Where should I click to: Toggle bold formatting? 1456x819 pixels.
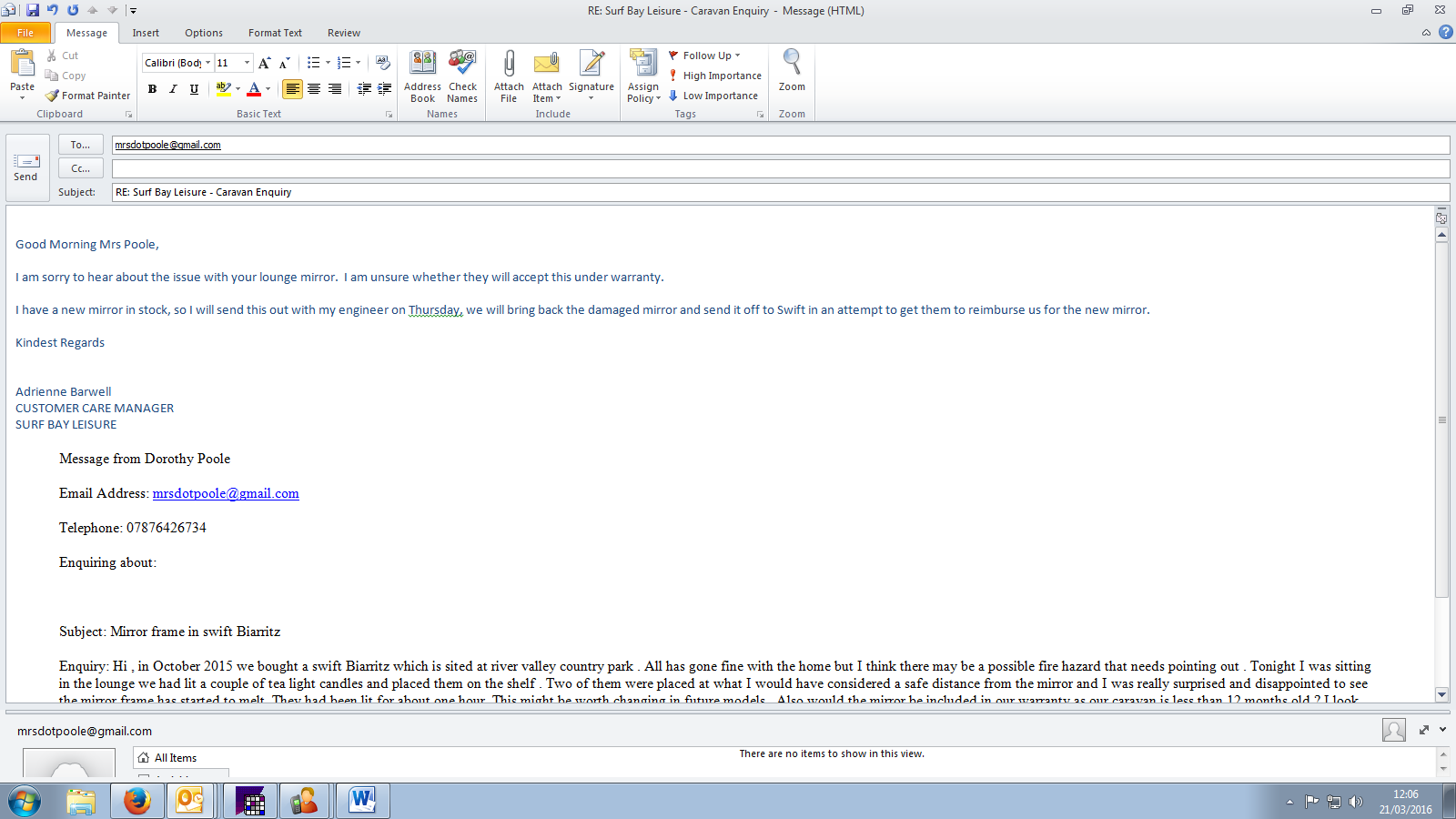pyautogui.click(x=152, y=89)
